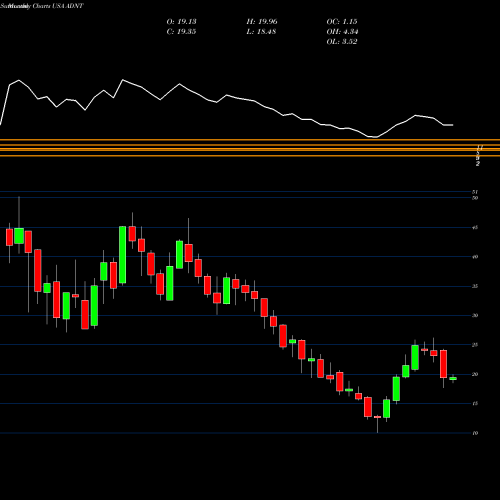Screen dimensions: 500x500
Task: Click the price axis label 20
Action: pos(475,374)
